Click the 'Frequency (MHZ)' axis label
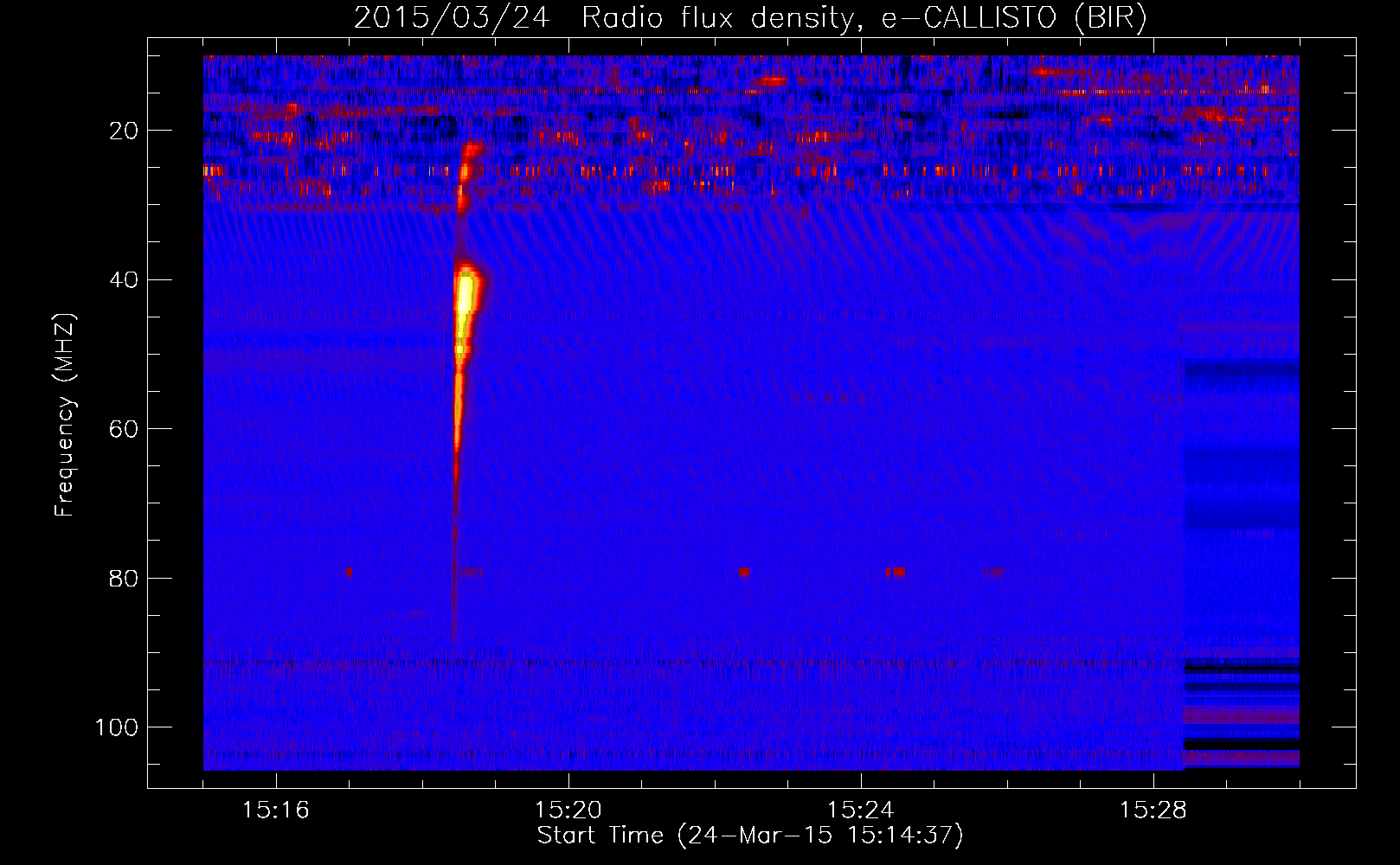 pyautogui.click(x=66, y=415)
